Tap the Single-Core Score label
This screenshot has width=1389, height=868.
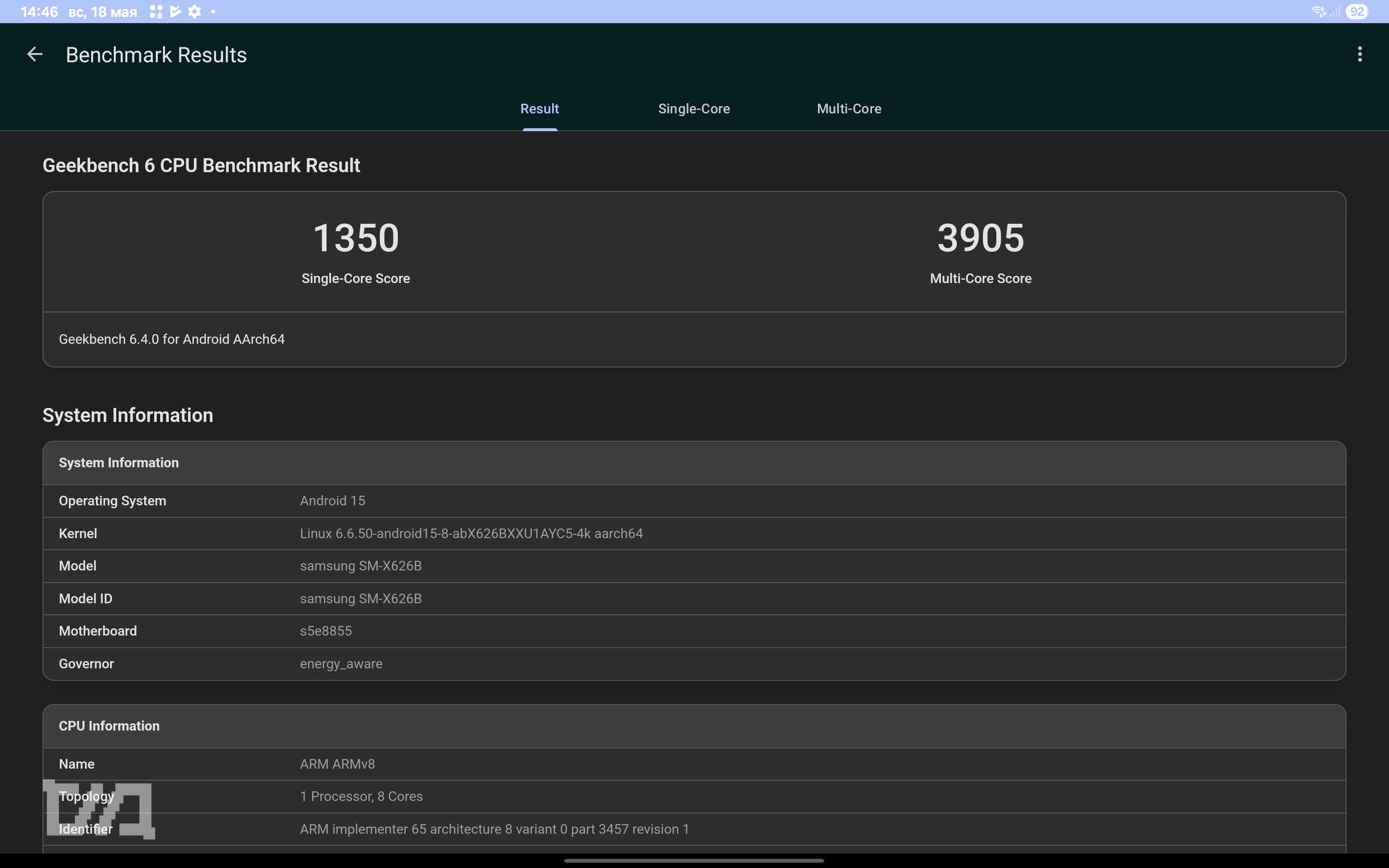tap(356, 278)
